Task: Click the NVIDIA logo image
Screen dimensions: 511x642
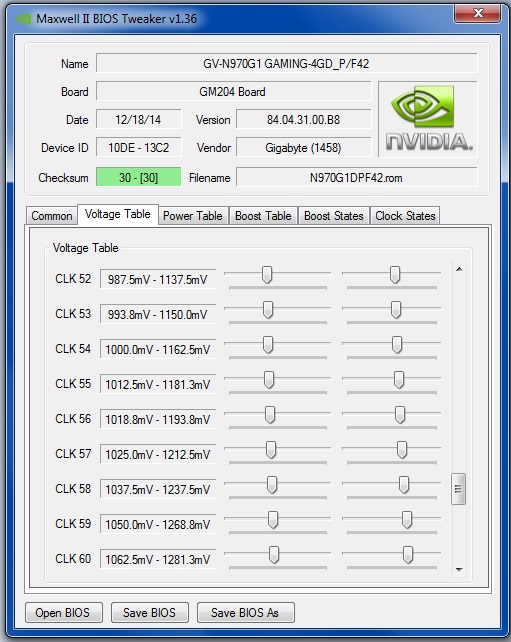Action: point(427,119)
